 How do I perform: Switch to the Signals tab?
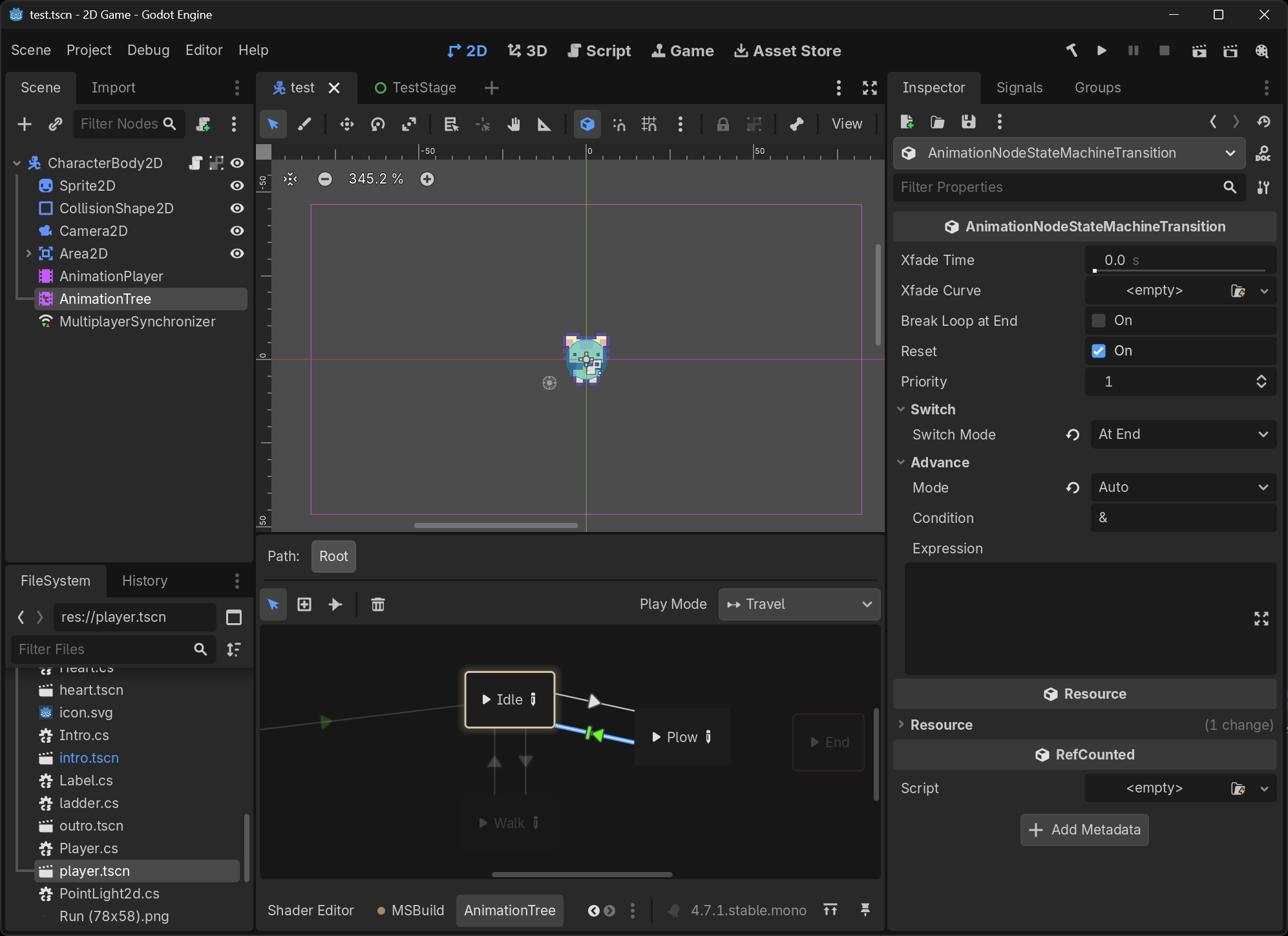pyautogui.click(x=1019, y=88)
